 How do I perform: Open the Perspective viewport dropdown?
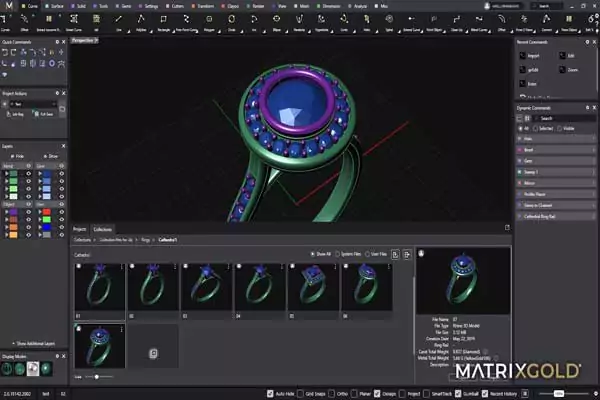[x=86, y=42]
